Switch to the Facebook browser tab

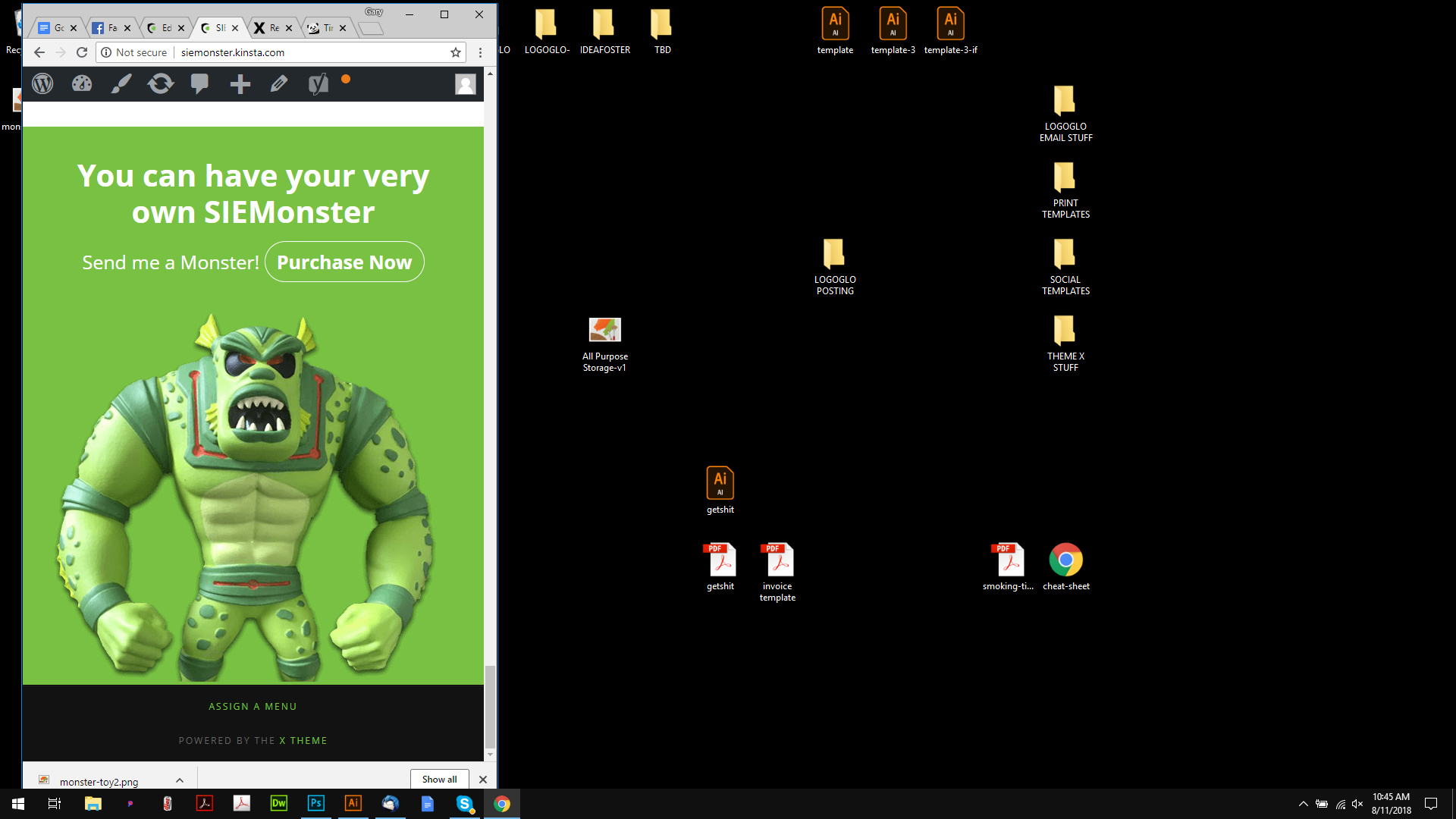(x=106, y=28)
